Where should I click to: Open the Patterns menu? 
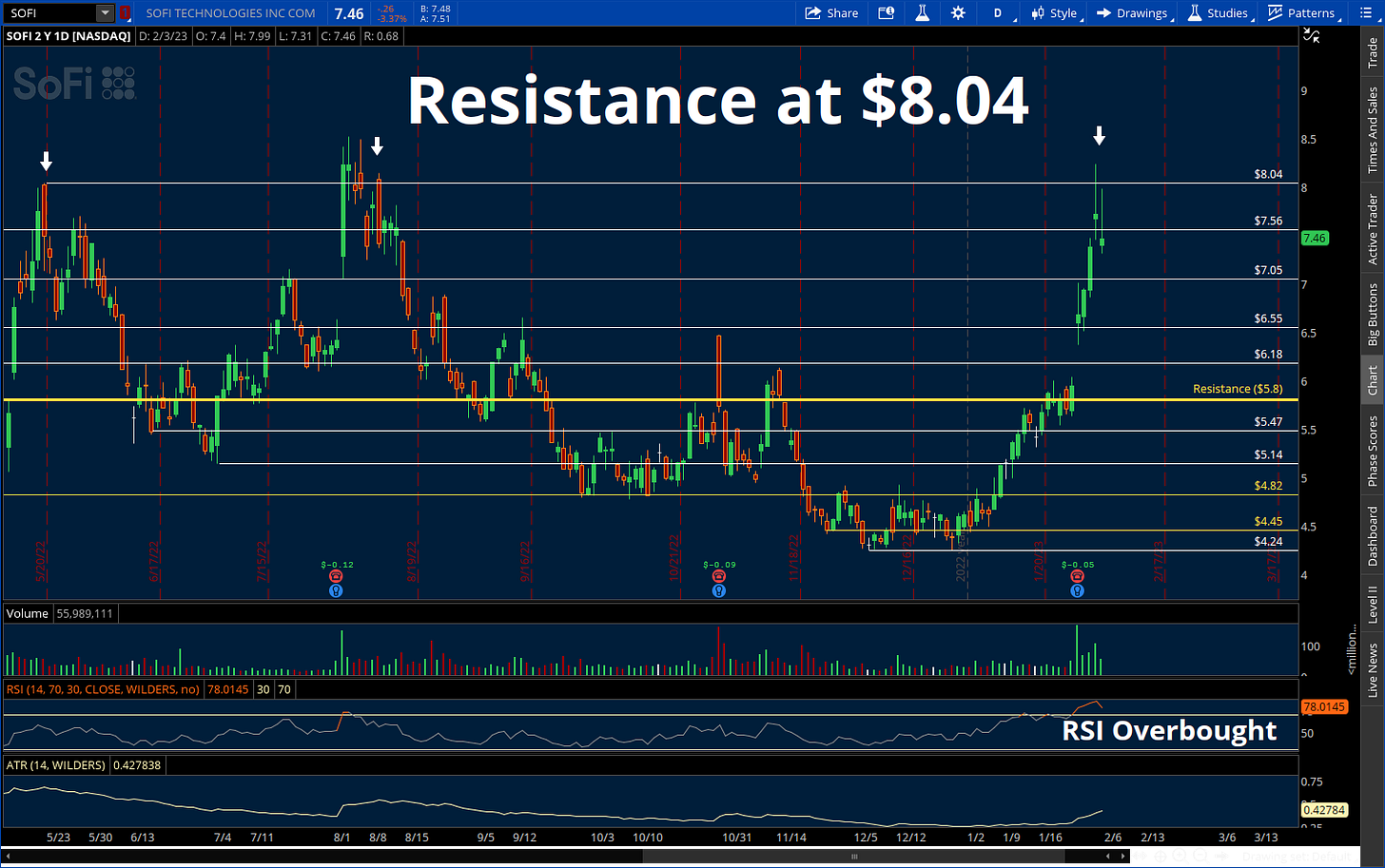coord(1301,13)
